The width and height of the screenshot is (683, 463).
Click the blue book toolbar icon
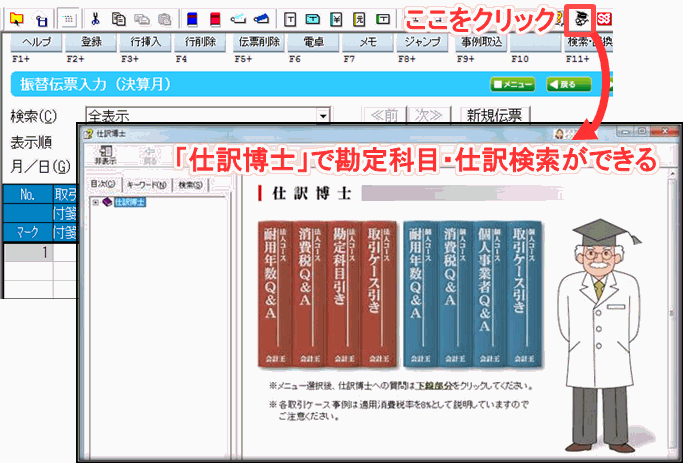[192, 19]
